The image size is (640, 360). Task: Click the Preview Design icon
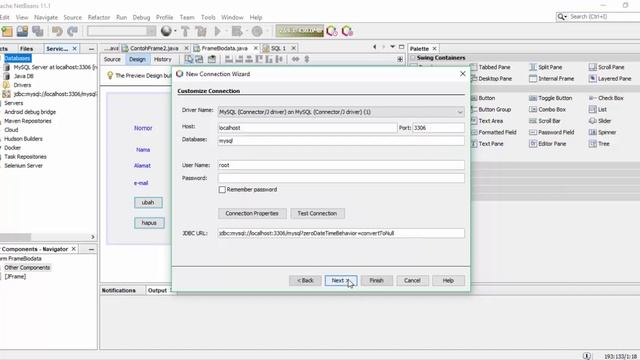pos(212,60)
